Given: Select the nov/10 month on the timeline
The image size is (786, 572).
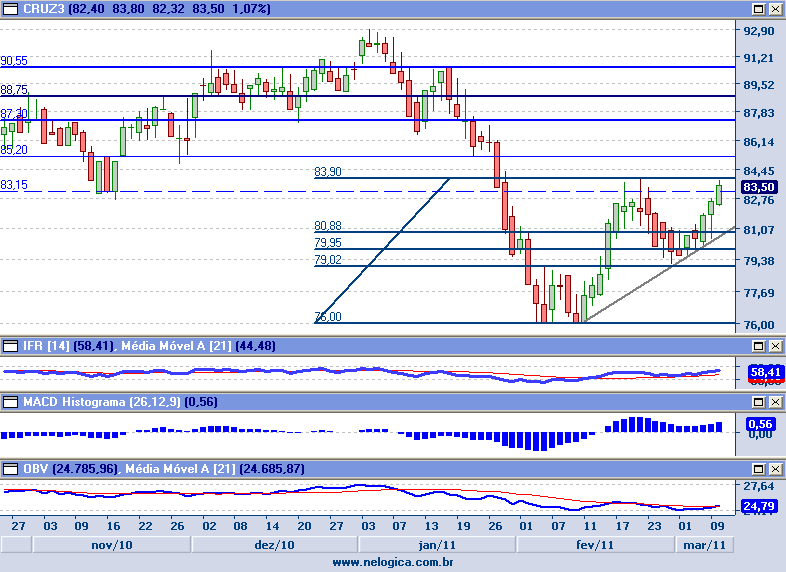Looking at the screenshot, I should tap(111, 545).
